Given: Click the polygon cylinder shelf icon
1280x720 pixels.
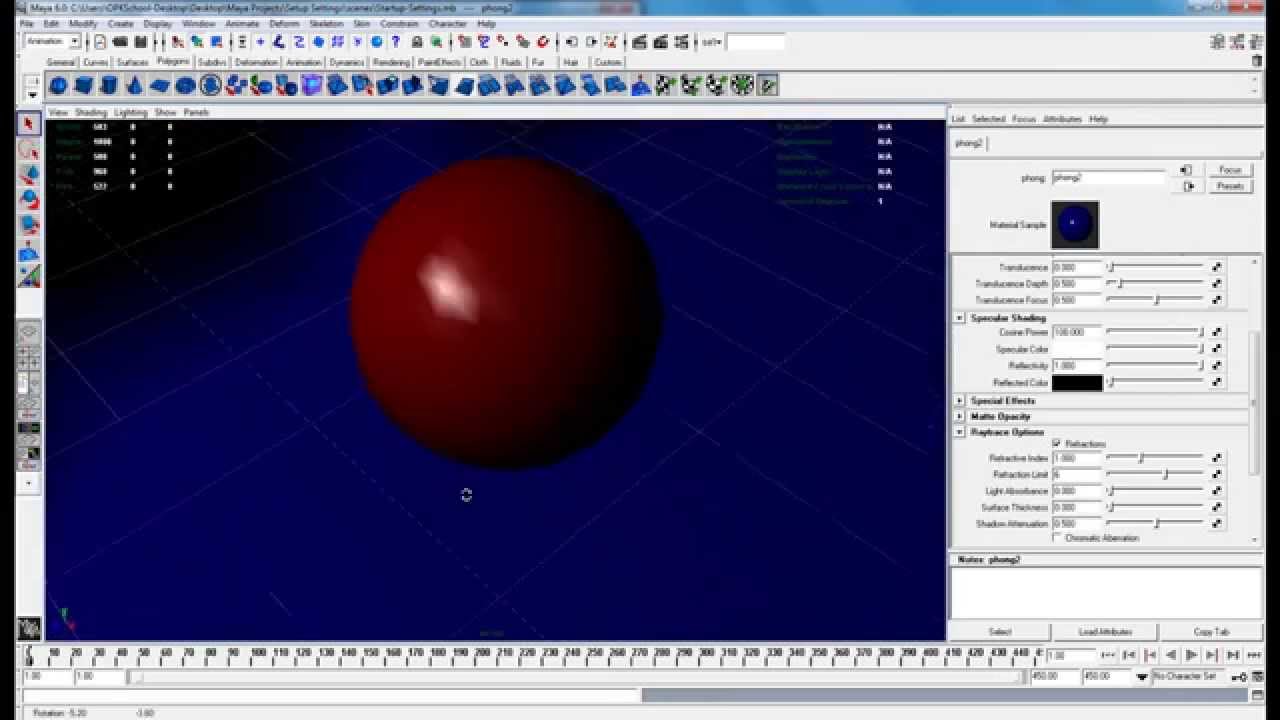Looking at the screenshot, I should (x=109, y=86).
